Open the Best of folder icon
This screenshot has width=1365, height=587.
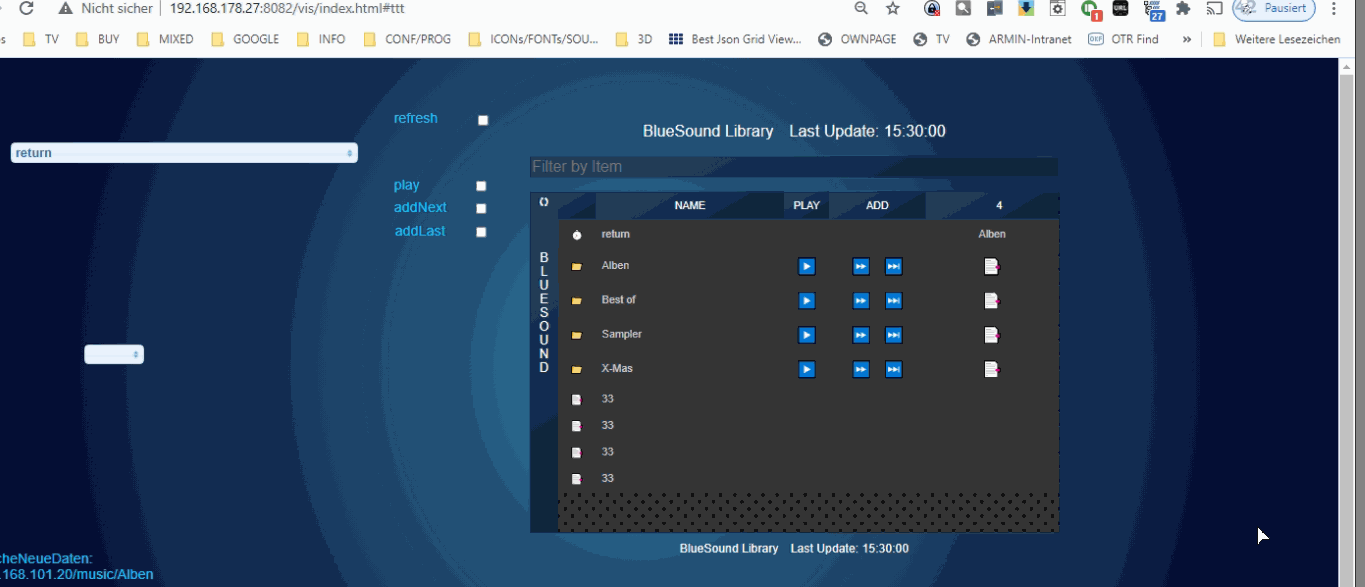pos(576,301)
